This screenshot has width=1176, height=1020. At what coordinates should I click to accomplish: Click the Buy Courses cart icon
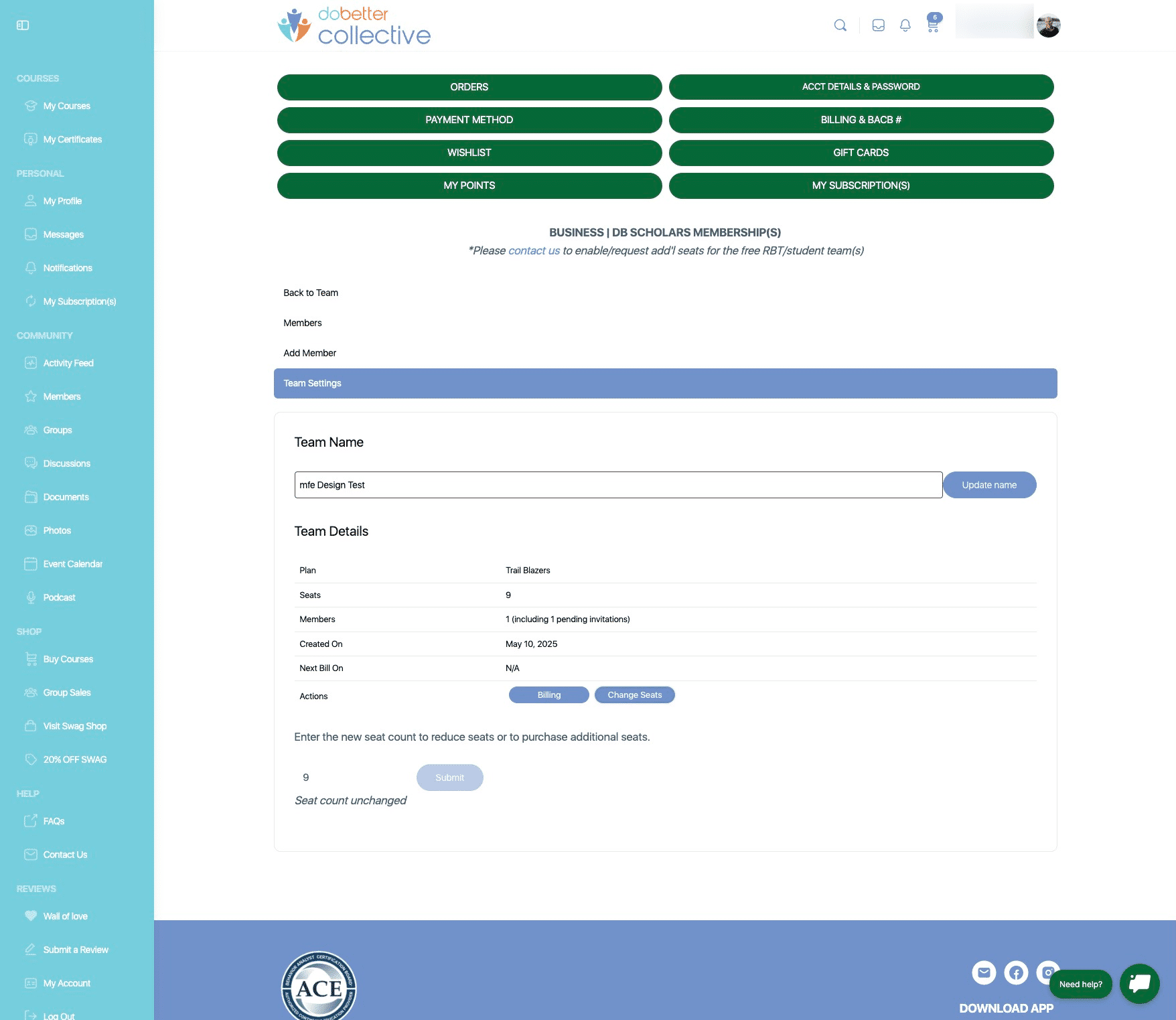click(31, 659)
